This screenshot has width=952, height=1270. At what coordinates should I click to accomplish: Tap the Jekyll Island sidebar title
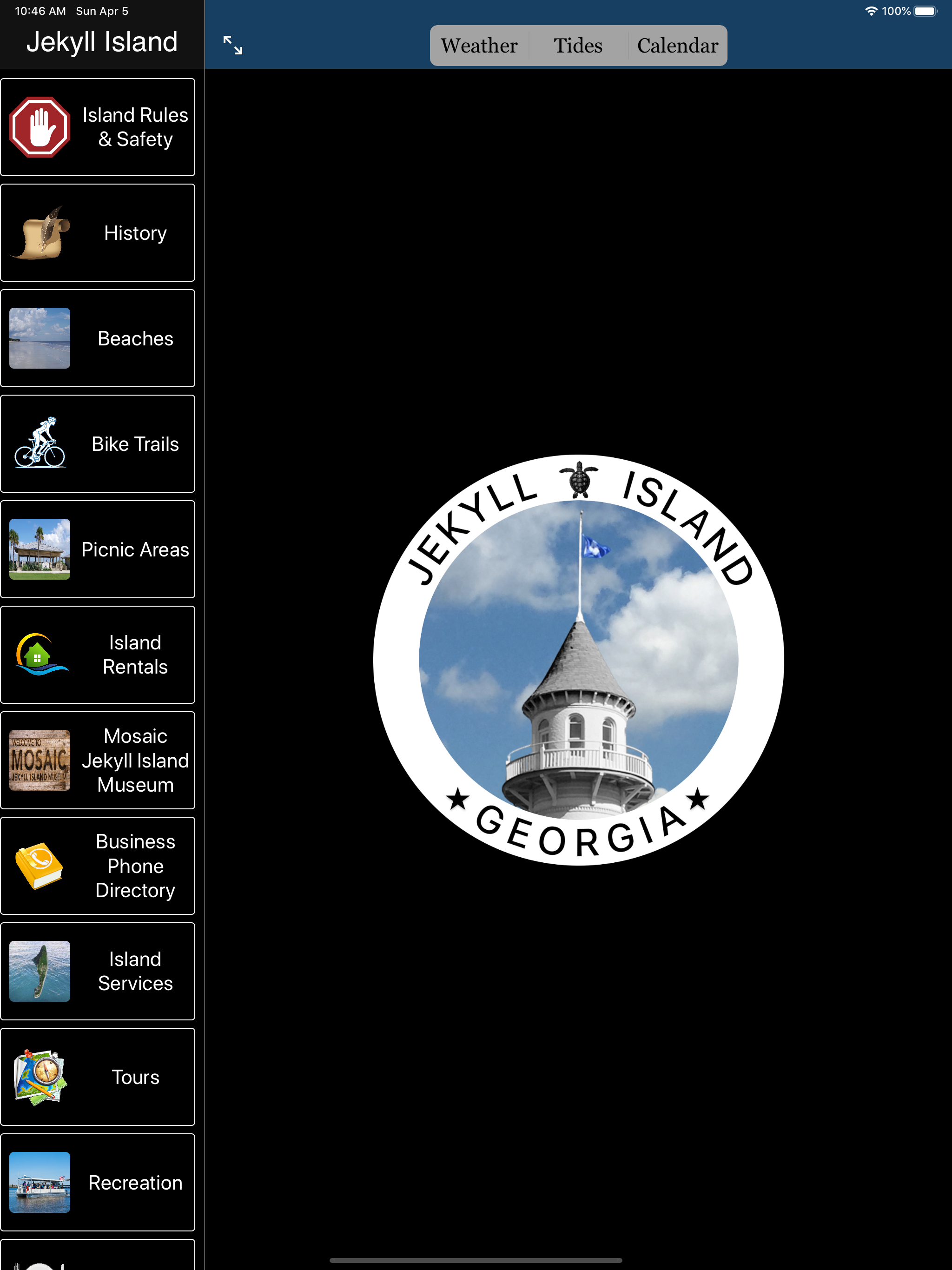coord(102,42)
